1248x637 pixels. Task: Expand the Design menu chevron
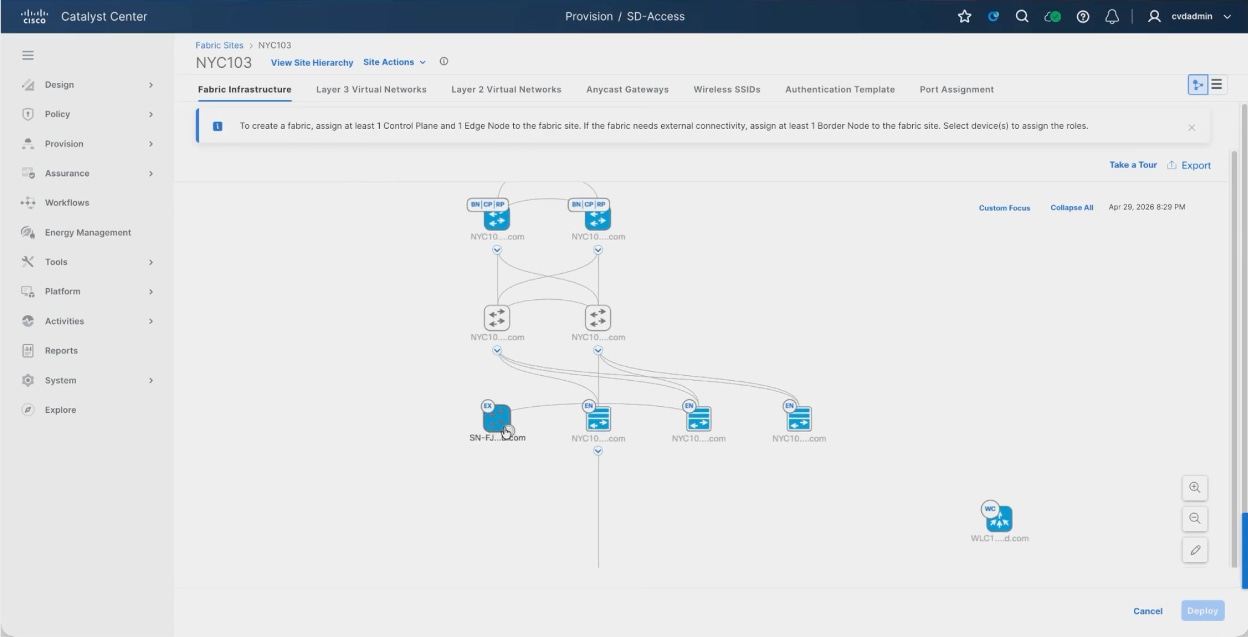coord(151,85)
